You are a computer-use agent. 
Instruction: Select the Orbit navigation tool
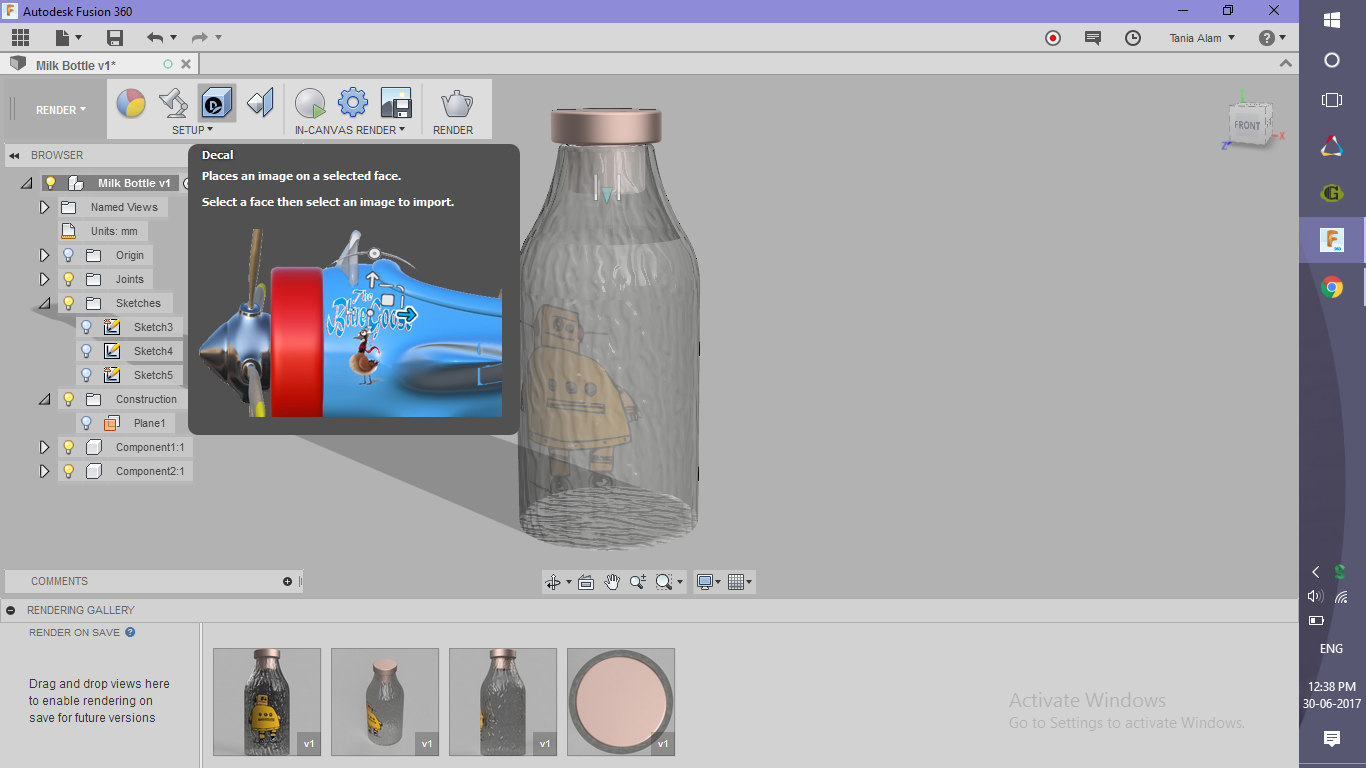(553, 582)
